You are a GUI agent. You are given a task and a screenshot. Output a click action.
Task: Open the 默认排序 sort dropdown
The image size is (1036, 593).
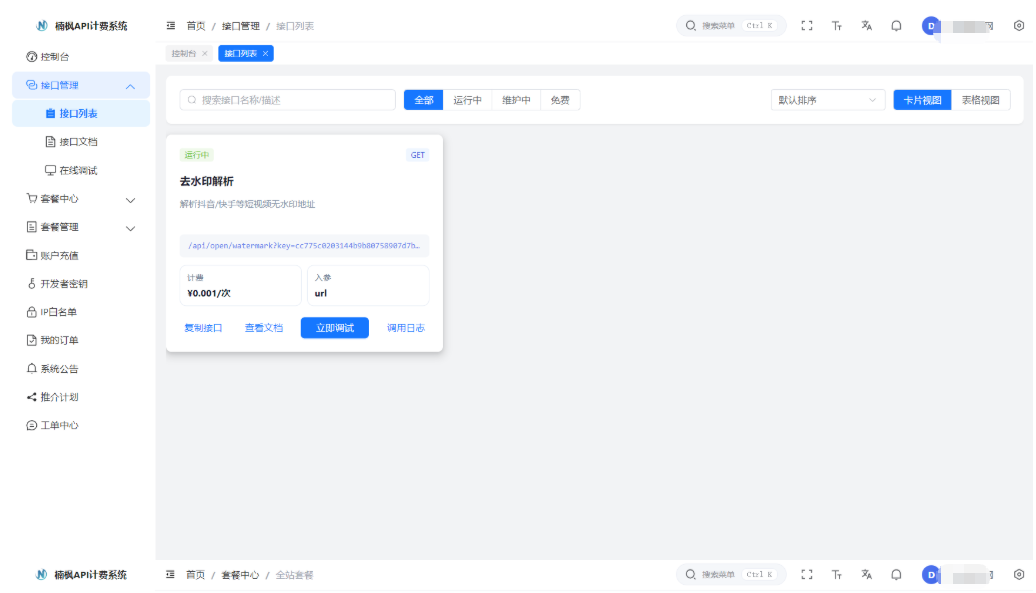click(828, 100)
